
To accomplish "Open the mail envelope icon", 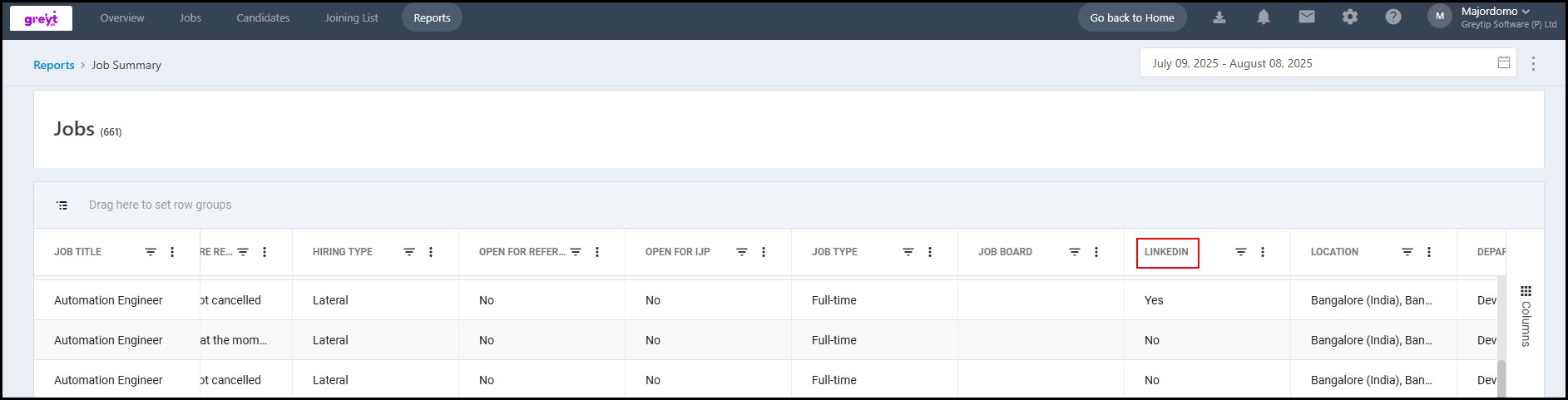I will pyautogui.click(x=1307, y=17).
